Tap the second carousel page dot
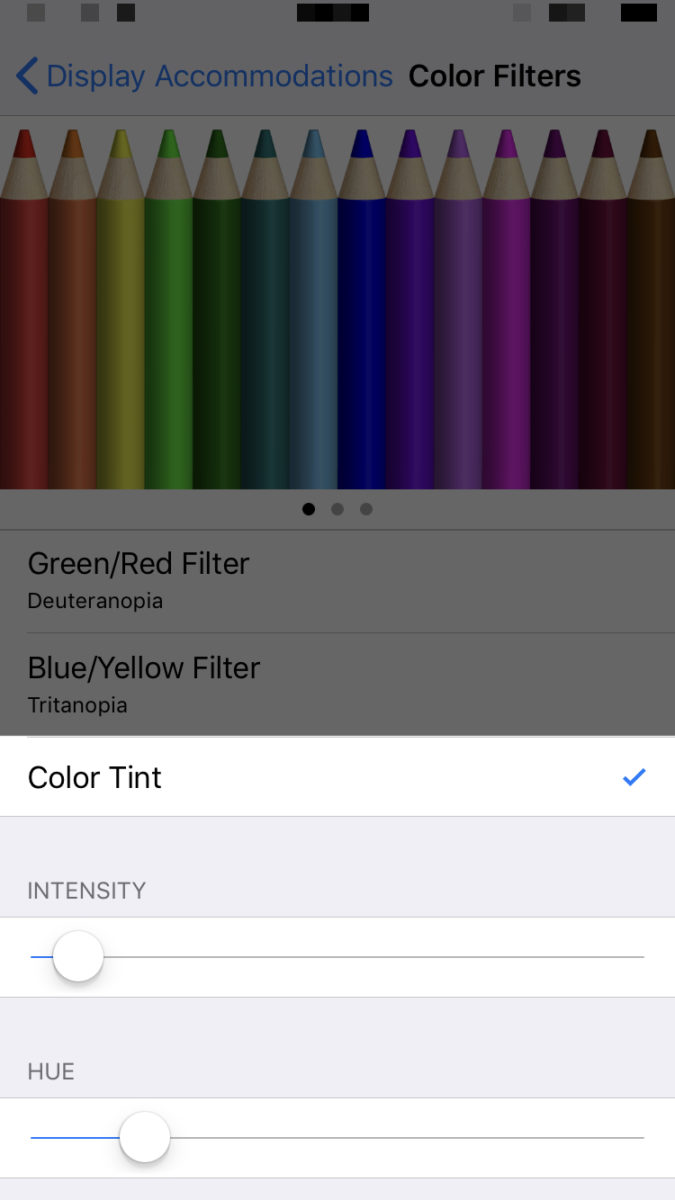Image resolution: width=675 pixels, height=1200 pixels. (337, 509)
